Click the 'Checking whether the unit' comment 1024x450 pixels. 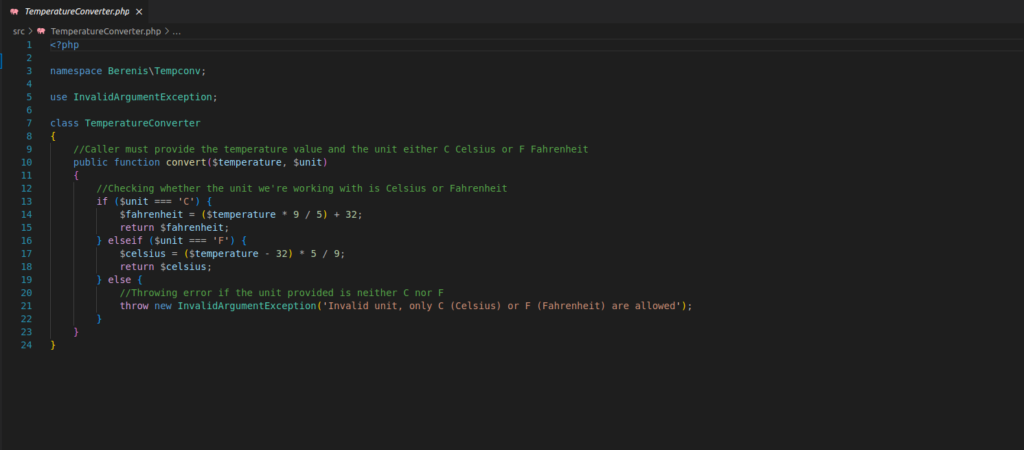point(302,189)
